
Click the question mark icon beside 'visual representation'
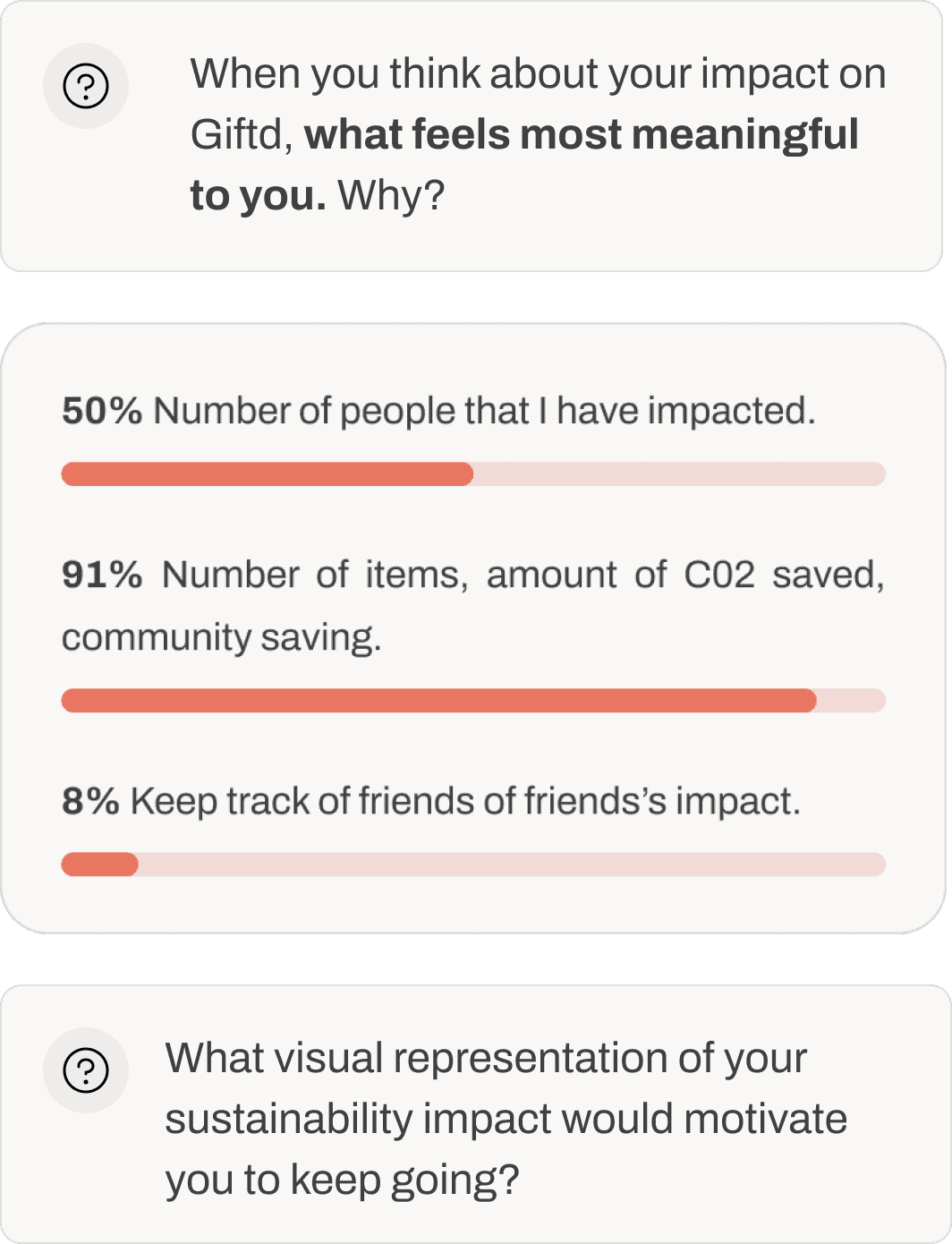(x=86, y=1069)
